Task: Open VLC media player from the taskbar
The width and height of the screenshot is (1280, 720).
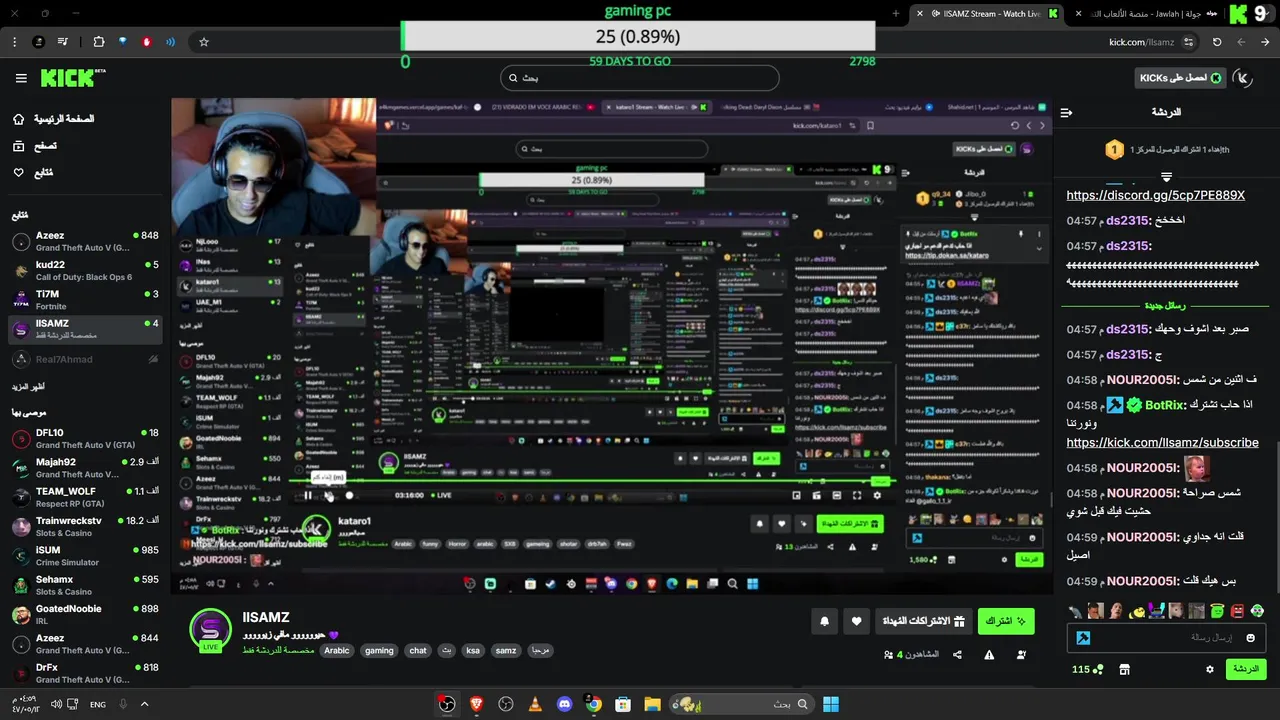Action: 535,704
